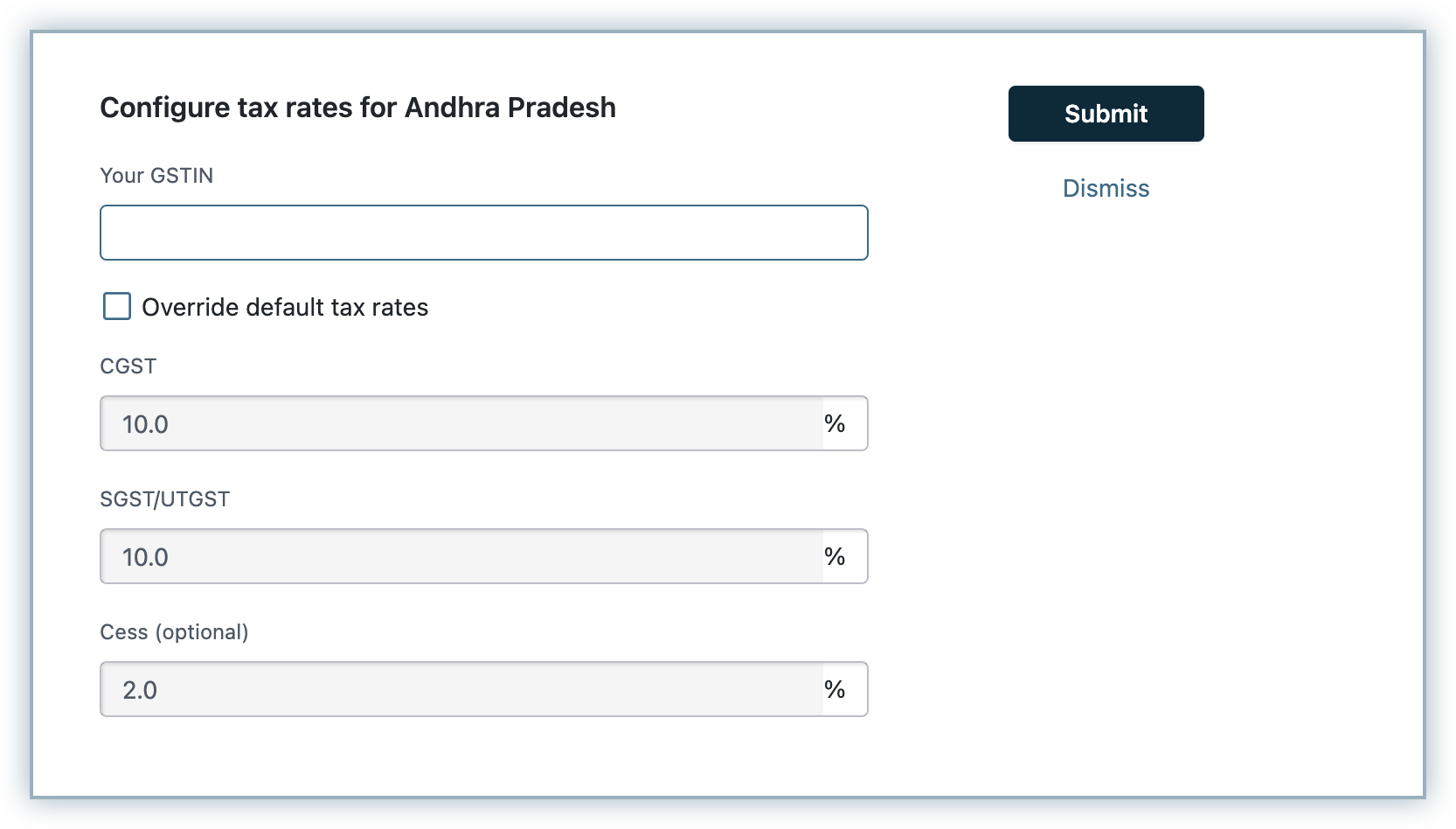Click the Submit button
Screen dimensions: 1456x829
pyautogui.click(x=1106, y=114)
